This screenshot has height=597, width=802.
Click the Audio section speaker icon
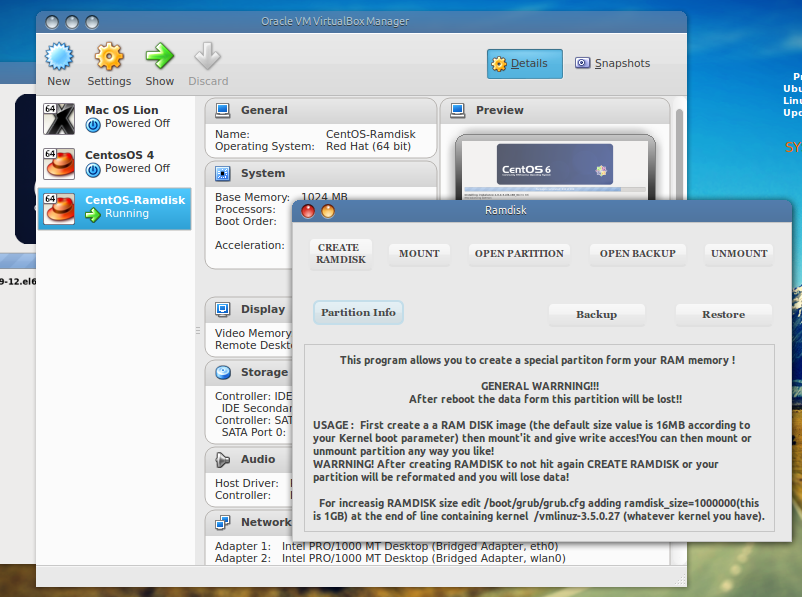[x=222, y=459]
